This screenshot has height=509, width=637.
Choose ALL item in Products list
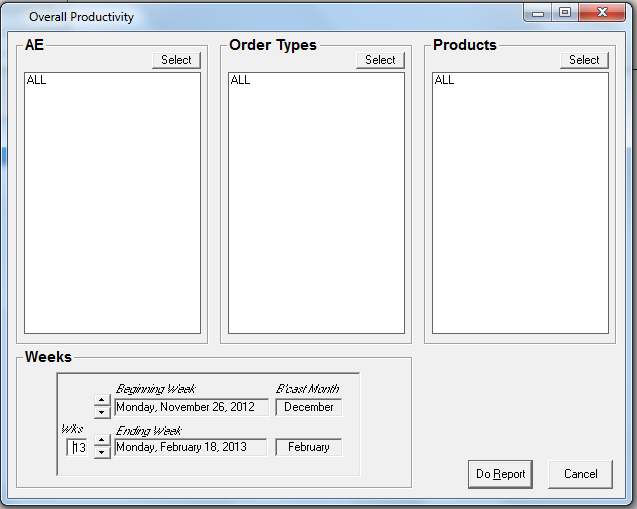tap(445, 80)
